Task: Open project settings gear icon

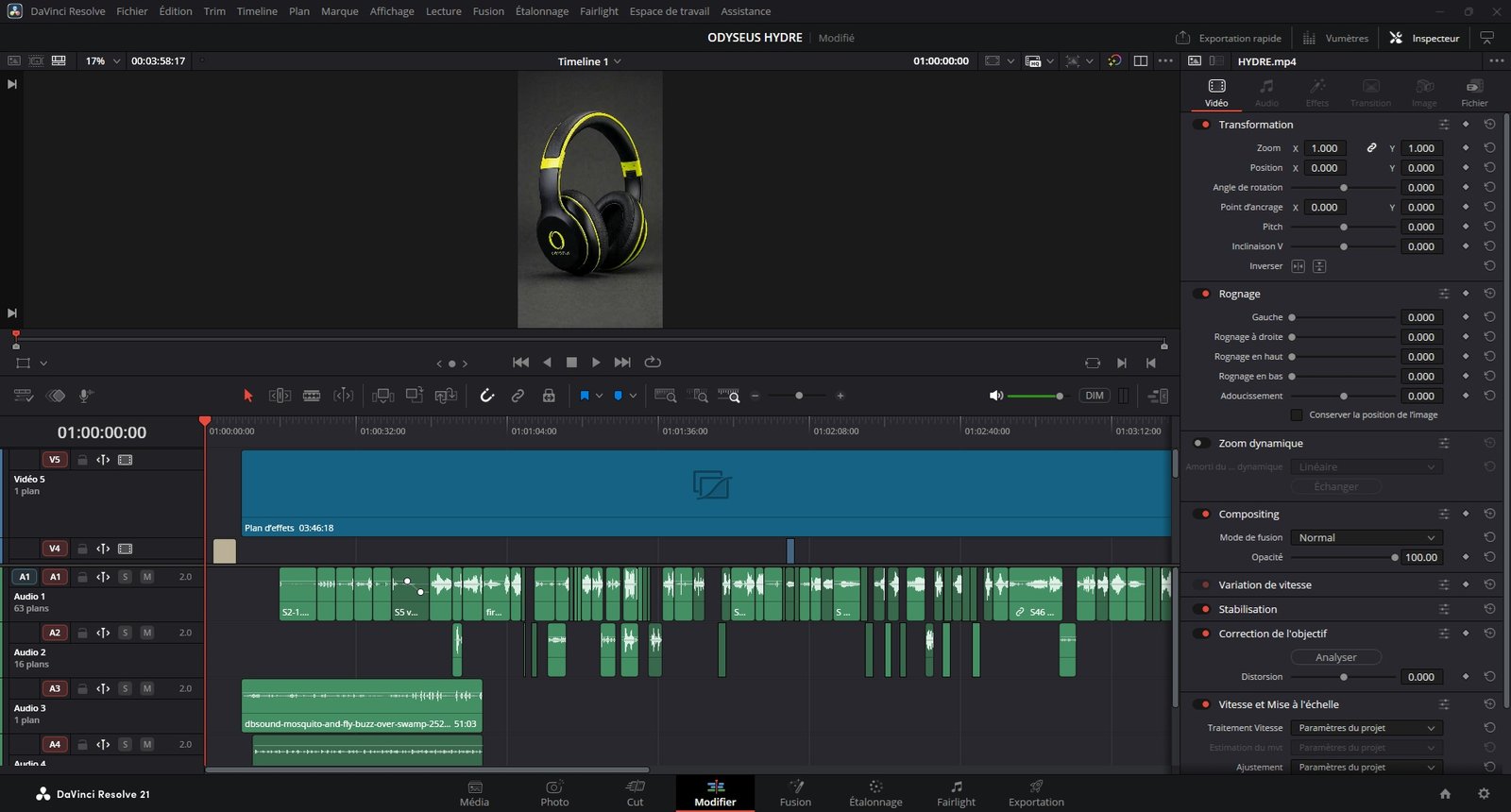Action: coord(1484,794)
